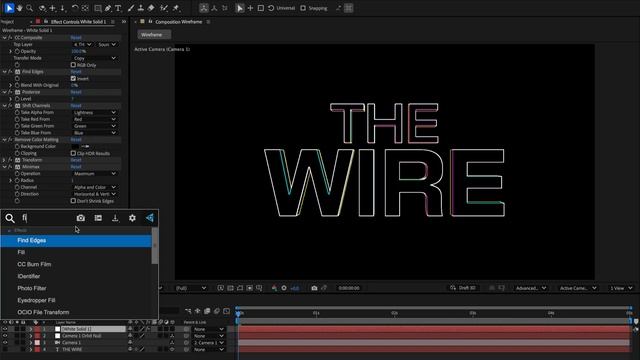Select the Selection tool in the top toolbar
Viewport: 640px width, 360px height.
(x=9, y=8)
